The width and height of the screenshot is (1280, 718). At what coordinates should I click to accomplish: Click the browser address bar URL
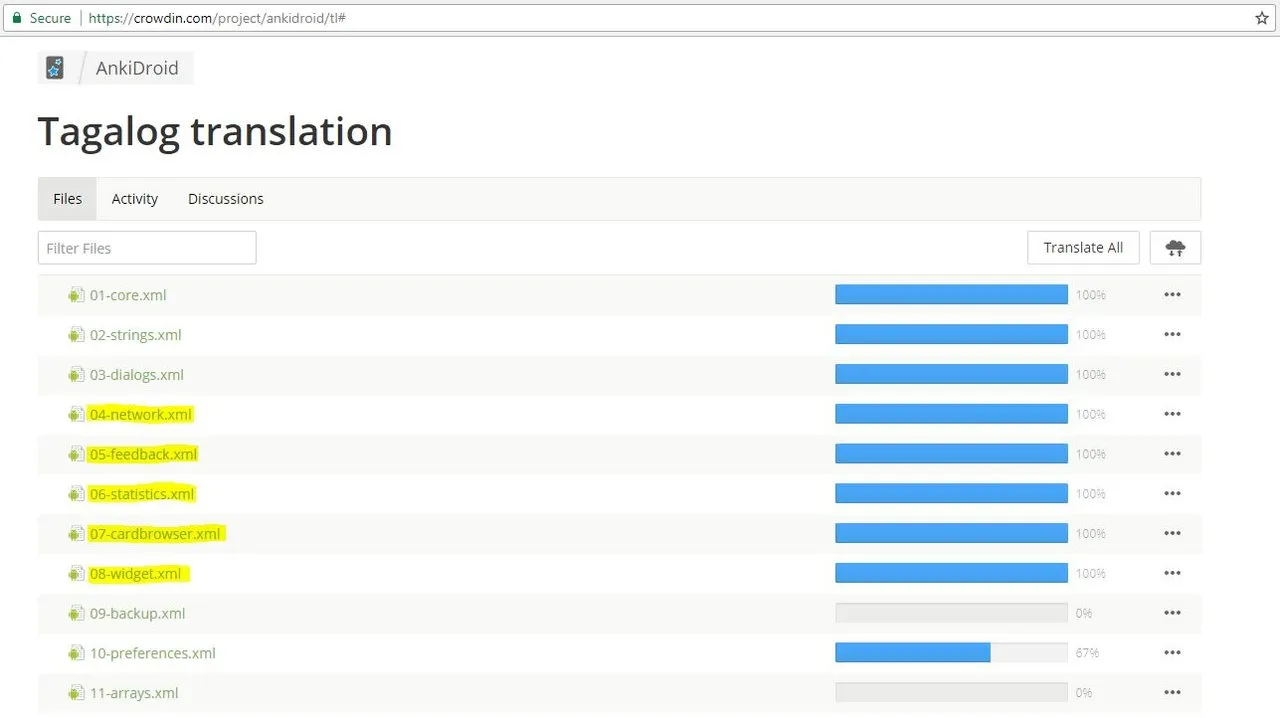click(217, 18)
